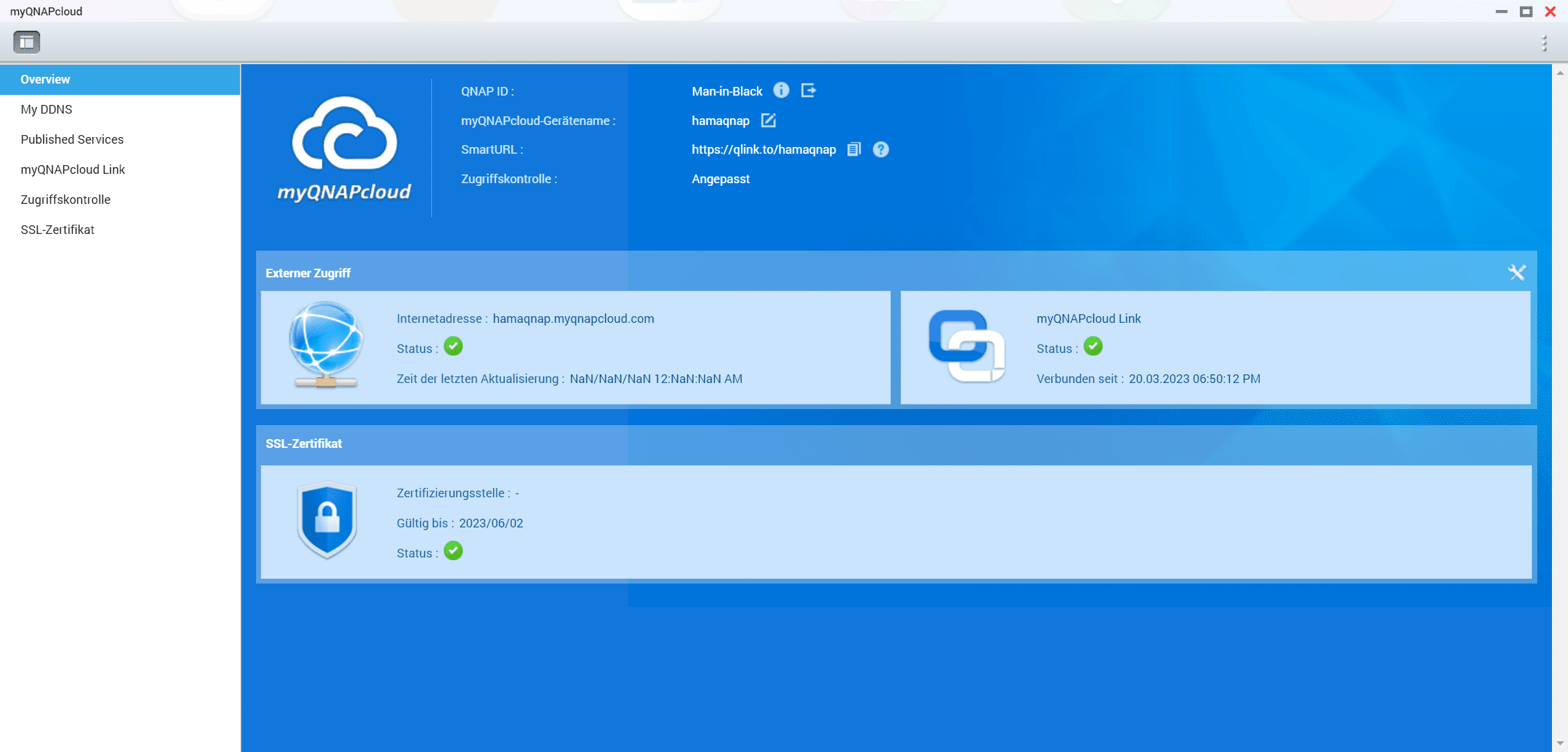1568x752 pixels.
Task: Edit the device name hamaqnap
Action: (x=768, y=120)
